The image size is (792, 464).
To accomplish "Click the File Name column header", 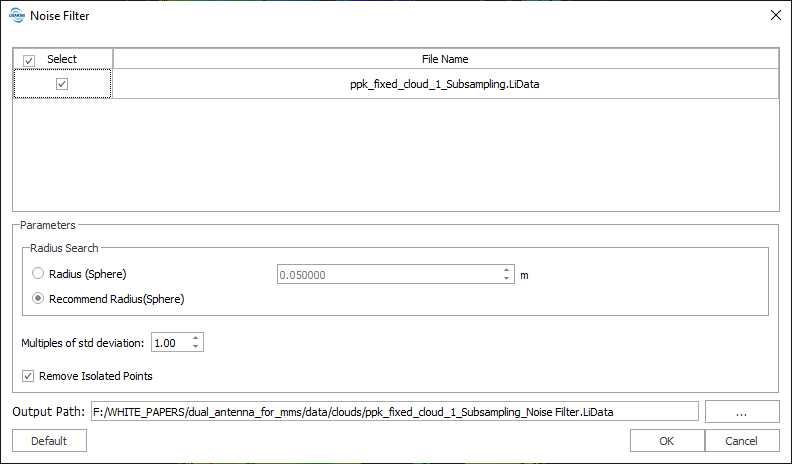I will 445,60.
